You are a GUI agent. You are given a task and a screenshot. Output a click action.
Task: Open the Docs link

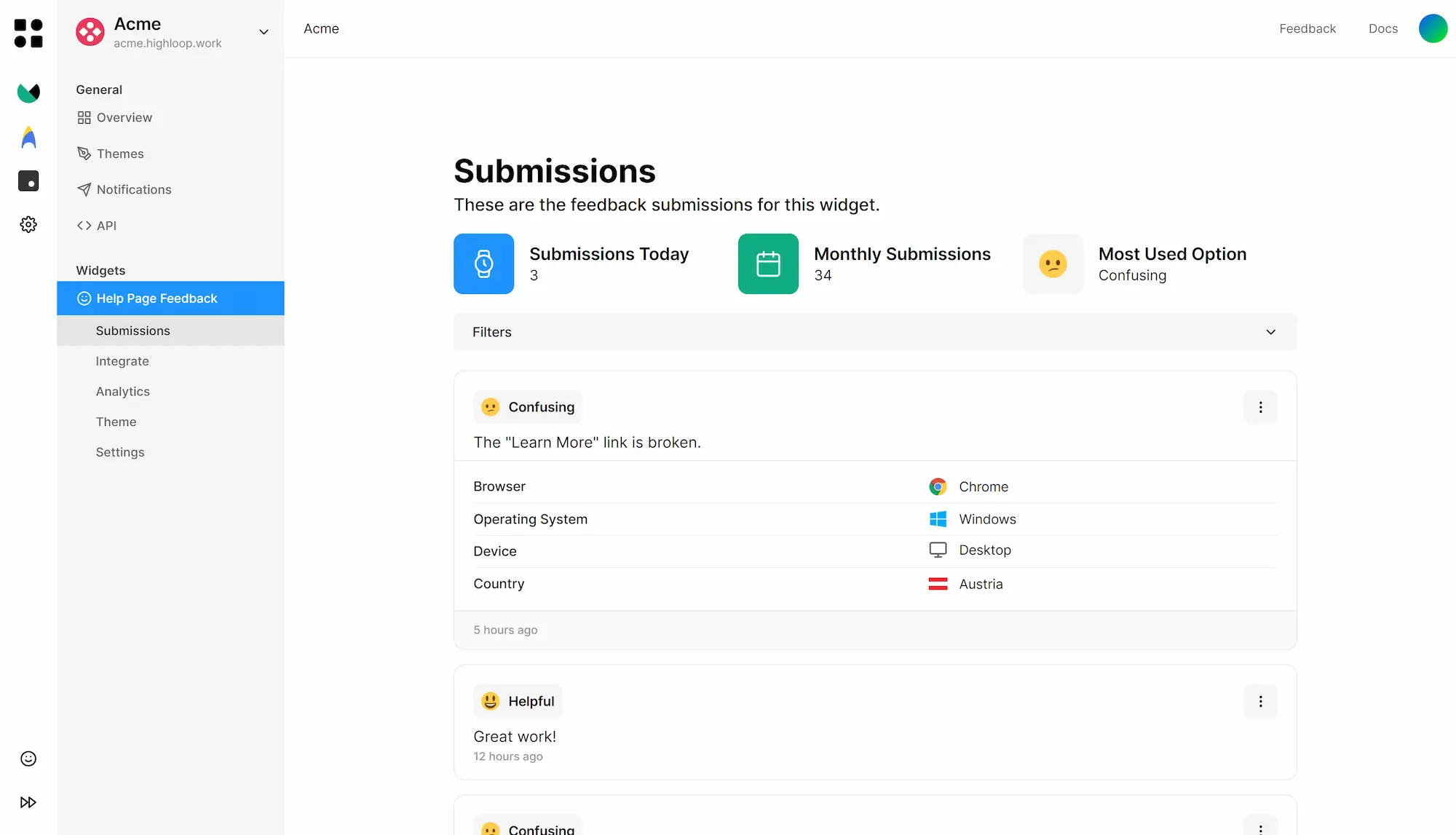click(1382, 28)
